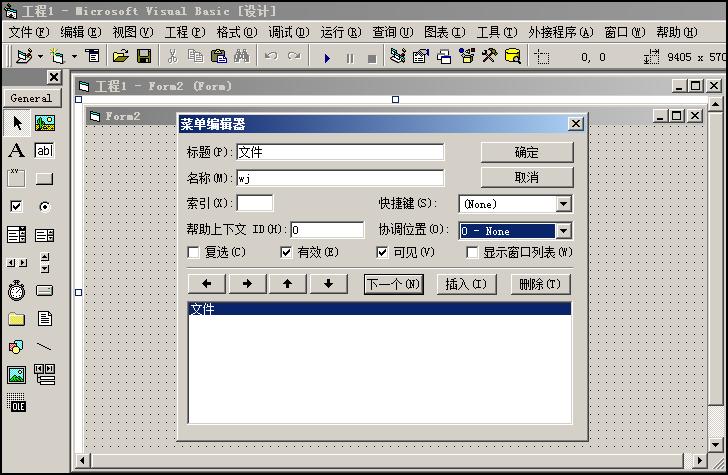Open the Object Browser toolbar icon
Screen dimensions: 728x475
pos(467,56)
